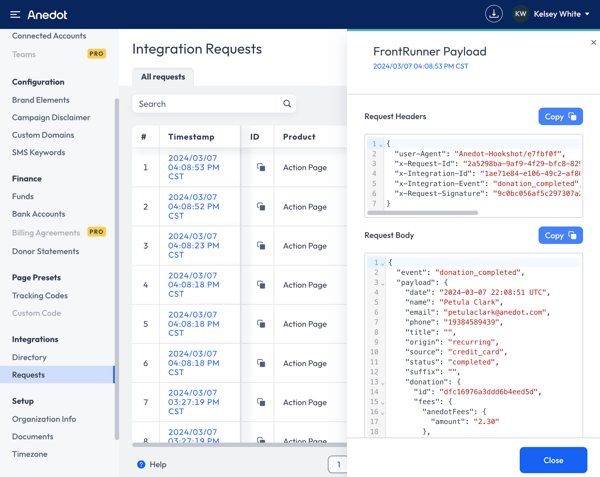Collapse donation object at line 13
This screenshot has width=600, height=477.
(382, 383)
